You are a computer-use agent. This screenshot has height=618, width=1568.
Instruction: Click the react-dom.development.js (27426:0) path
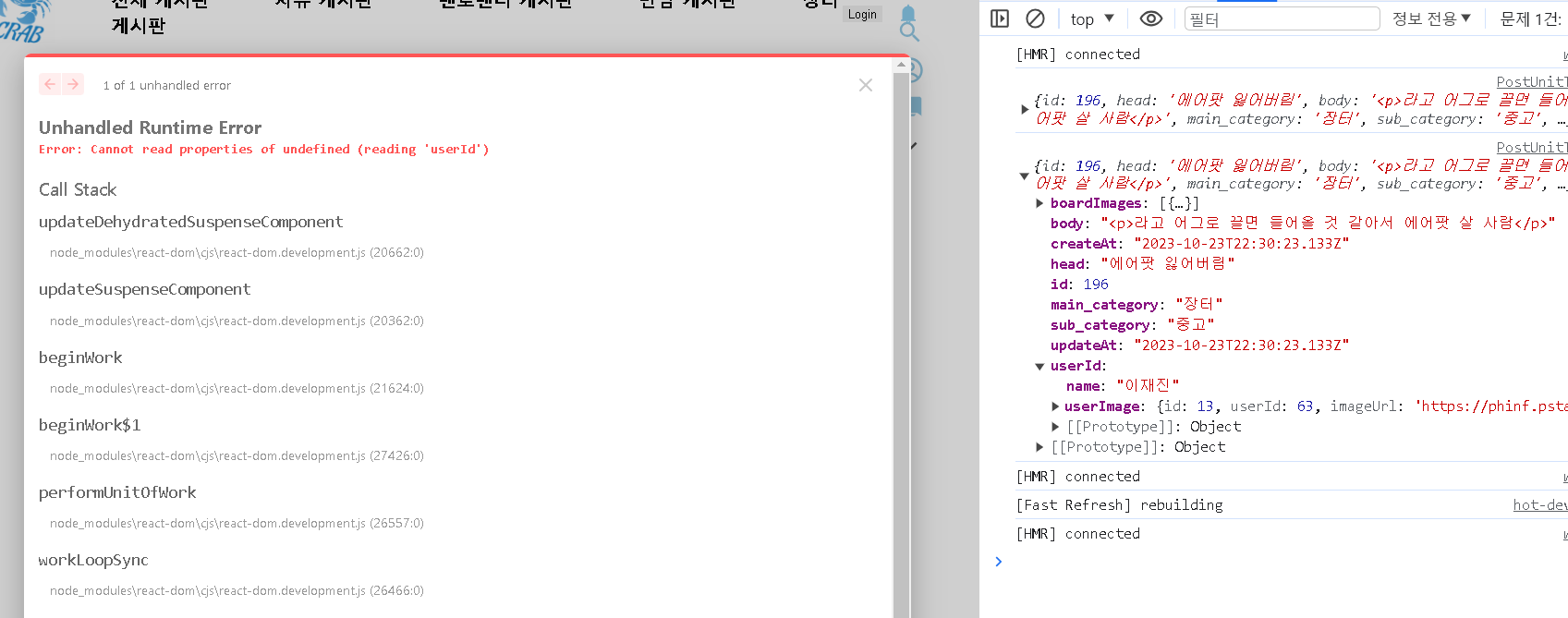tap(237, 455)
